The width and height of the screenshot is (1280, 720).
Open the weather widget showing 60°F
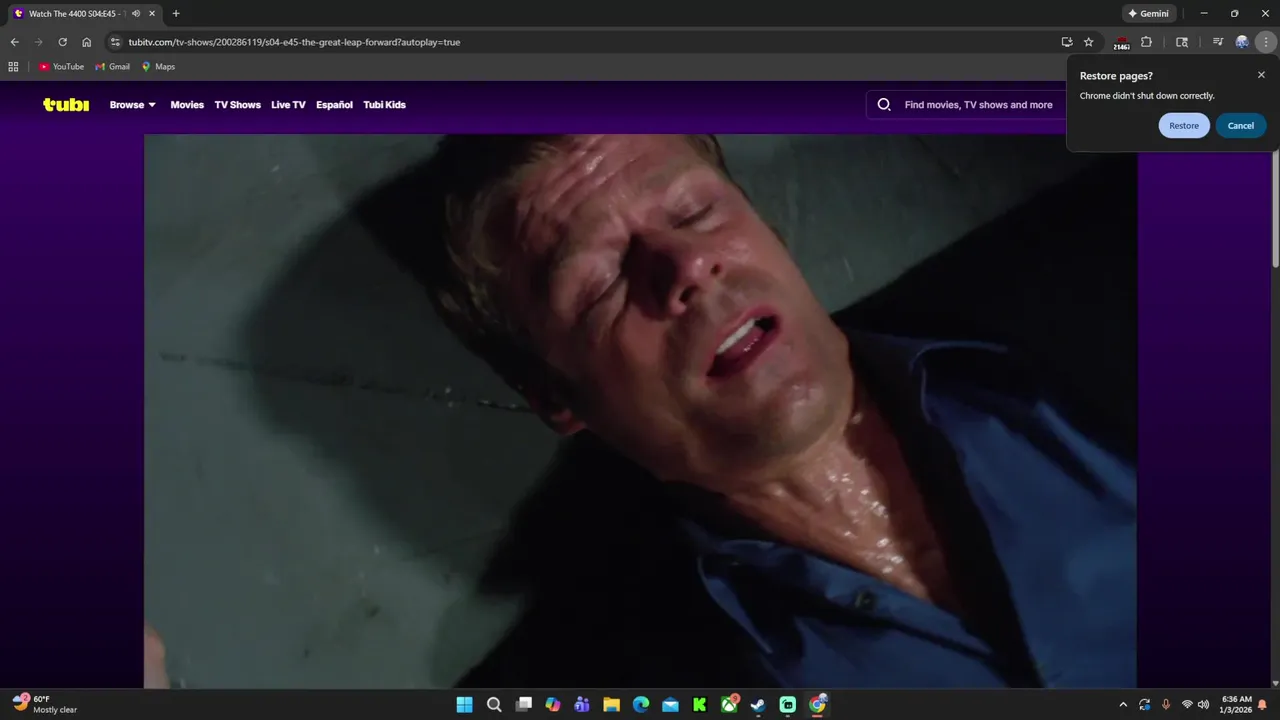coord(46,704)
